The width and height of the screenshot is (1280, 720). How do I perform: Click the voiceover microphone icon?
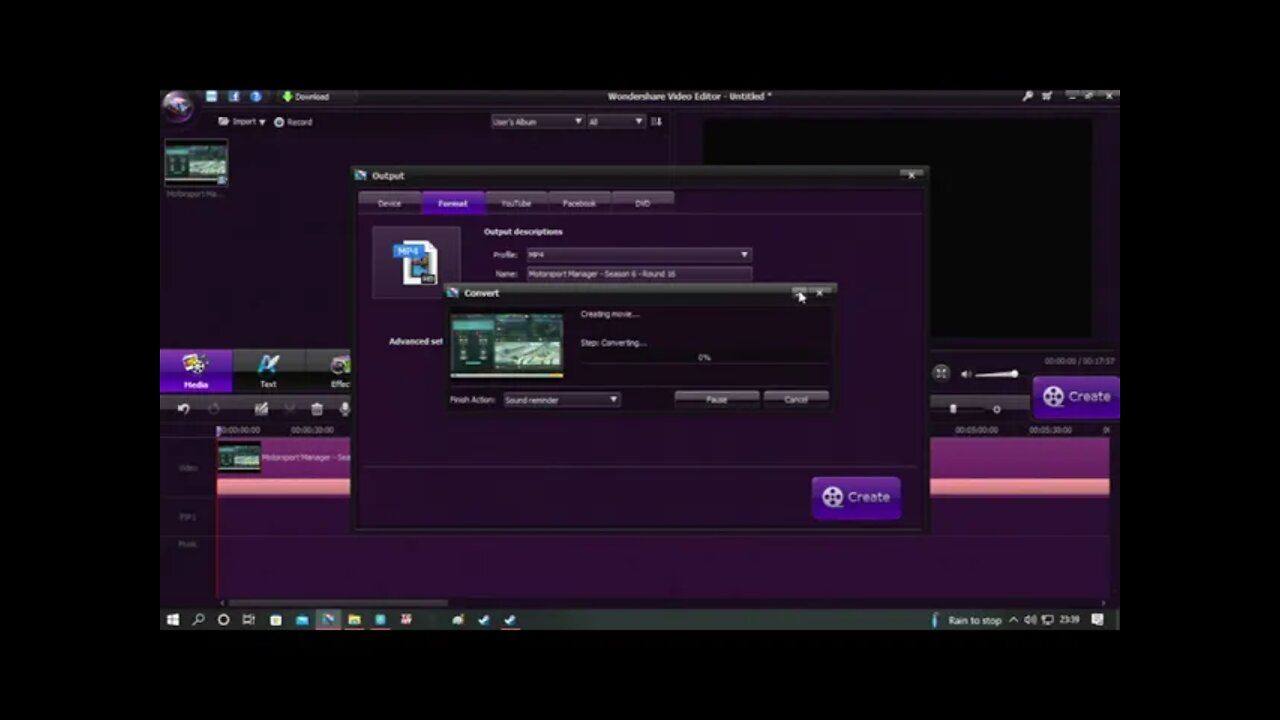(344, 409)
